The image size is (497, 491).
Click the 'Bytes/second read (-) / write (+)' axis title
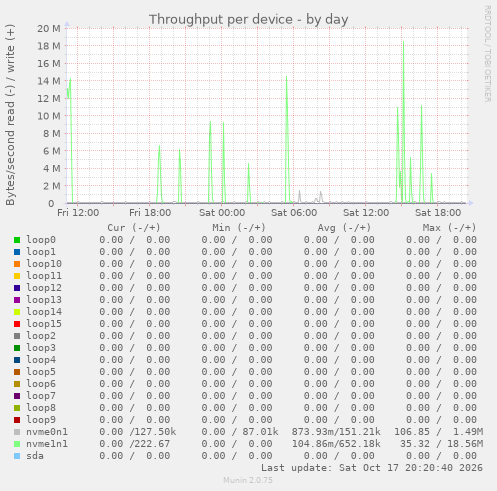(10, 115)
